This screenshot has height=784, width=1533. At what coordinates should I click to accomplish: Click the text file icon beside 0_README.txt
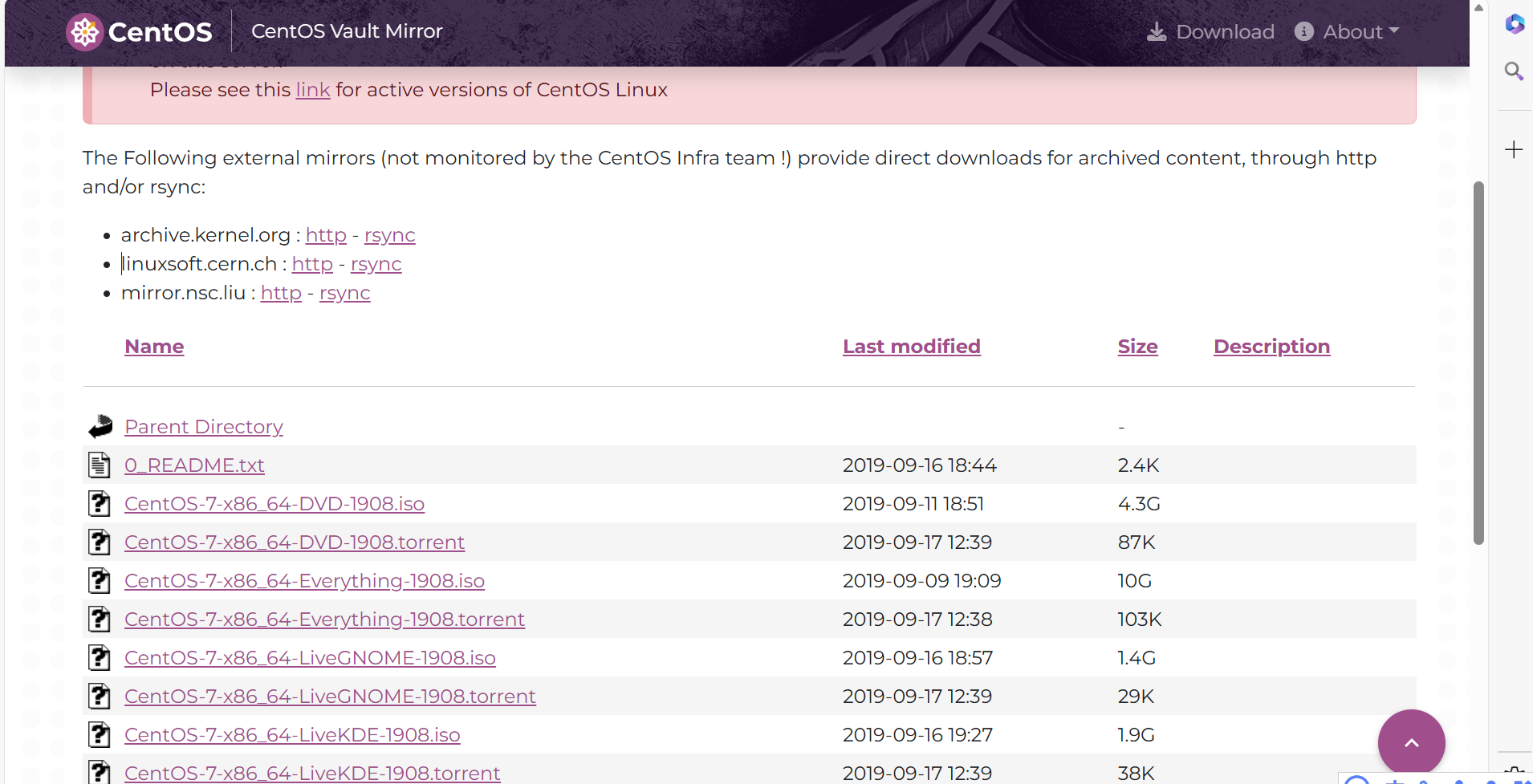click(x=100, y=465)
